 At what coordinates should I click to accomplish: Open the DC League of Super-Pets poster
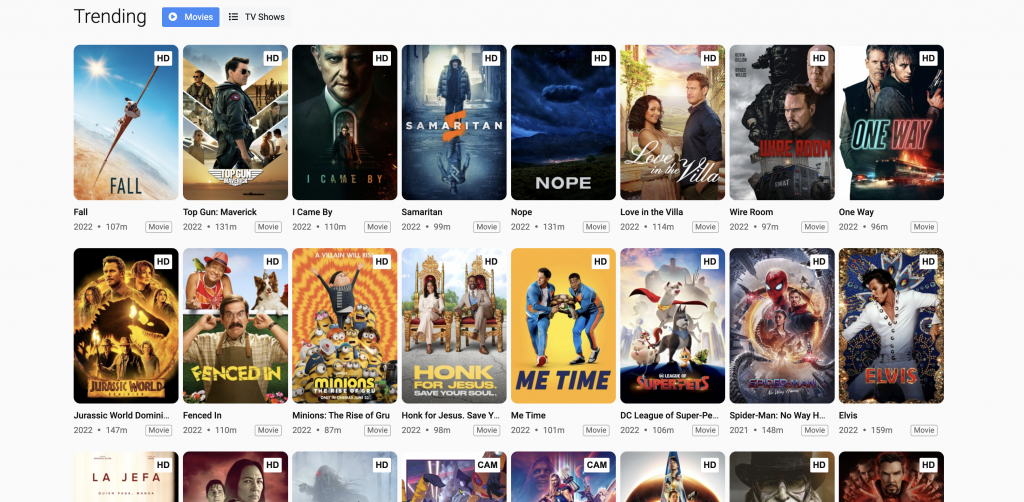click(x=673, y=326)
